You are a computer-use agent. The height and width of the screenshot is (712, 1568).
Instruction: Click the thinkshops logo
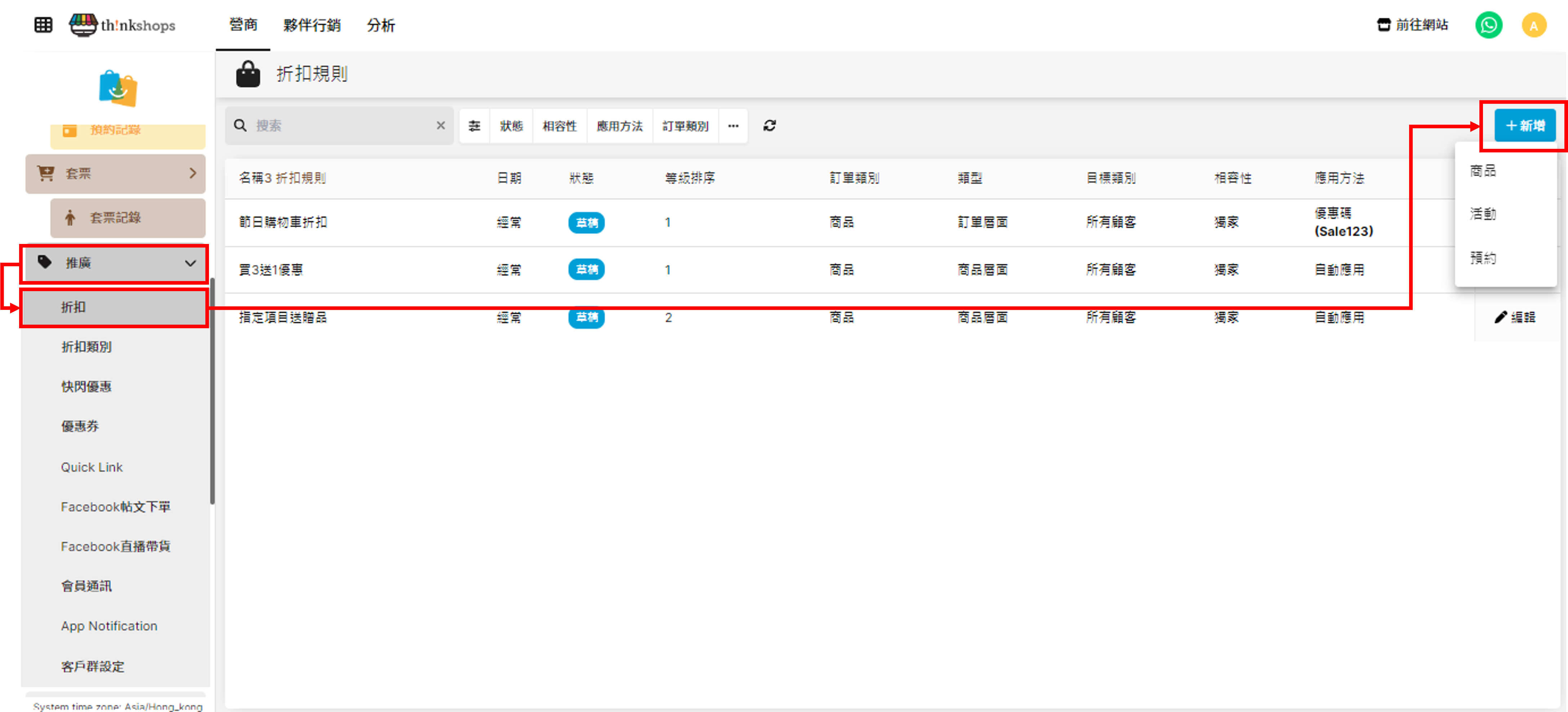click(122, 25)
